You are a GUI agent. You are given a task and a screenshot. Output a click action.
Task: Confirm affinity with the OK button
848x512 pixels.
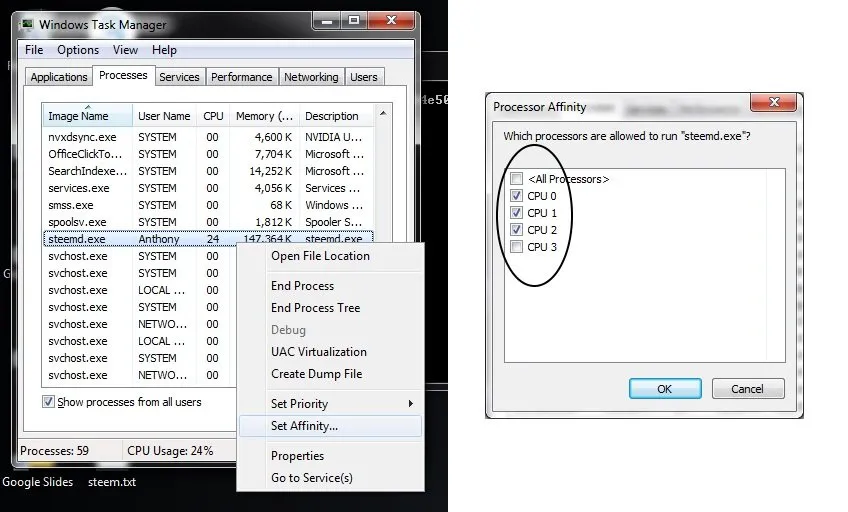point(665,389)
